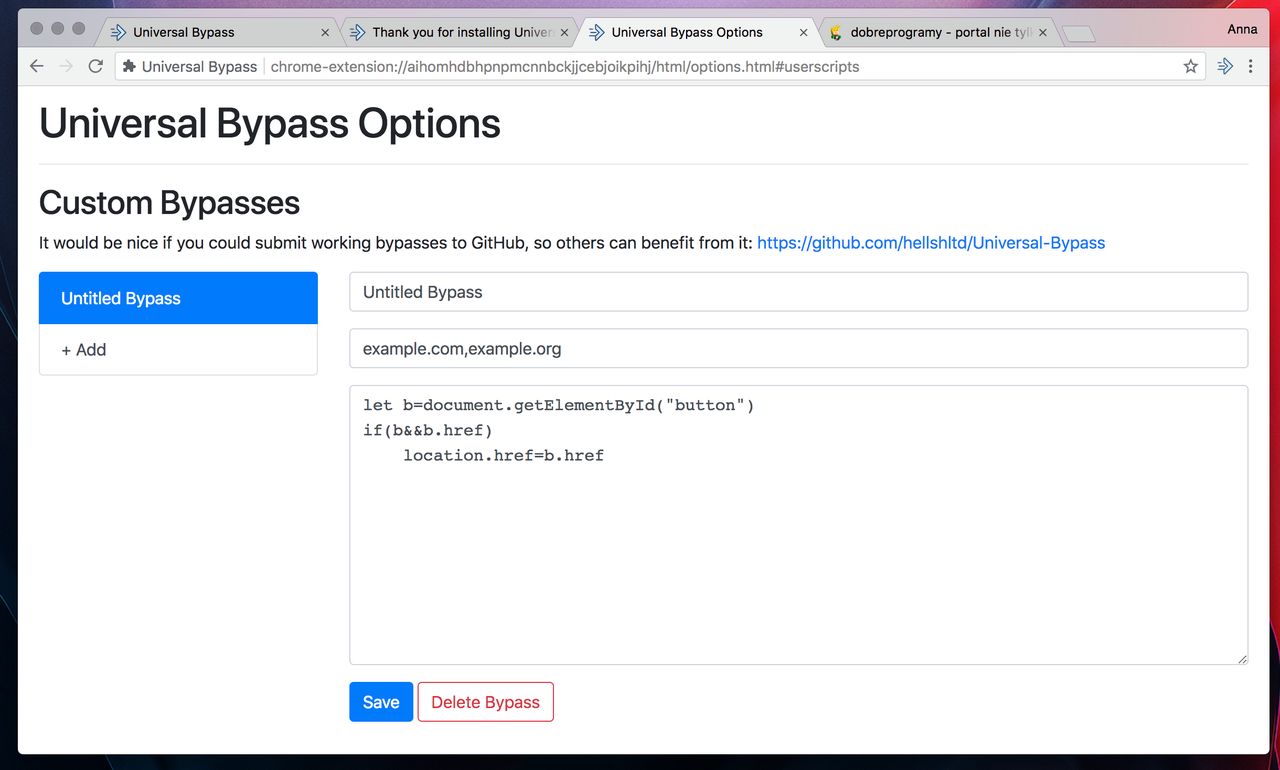Click the browser forward arrow
This screenshot has width=1280, height=770.
[x=66, y=66]
